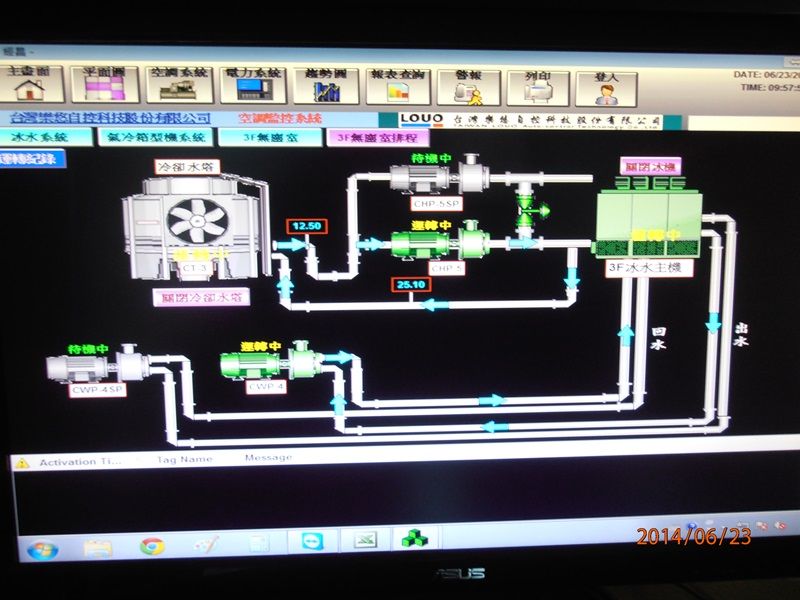Click the 列印 print button
Screen dimensions: 800x600
538,87
